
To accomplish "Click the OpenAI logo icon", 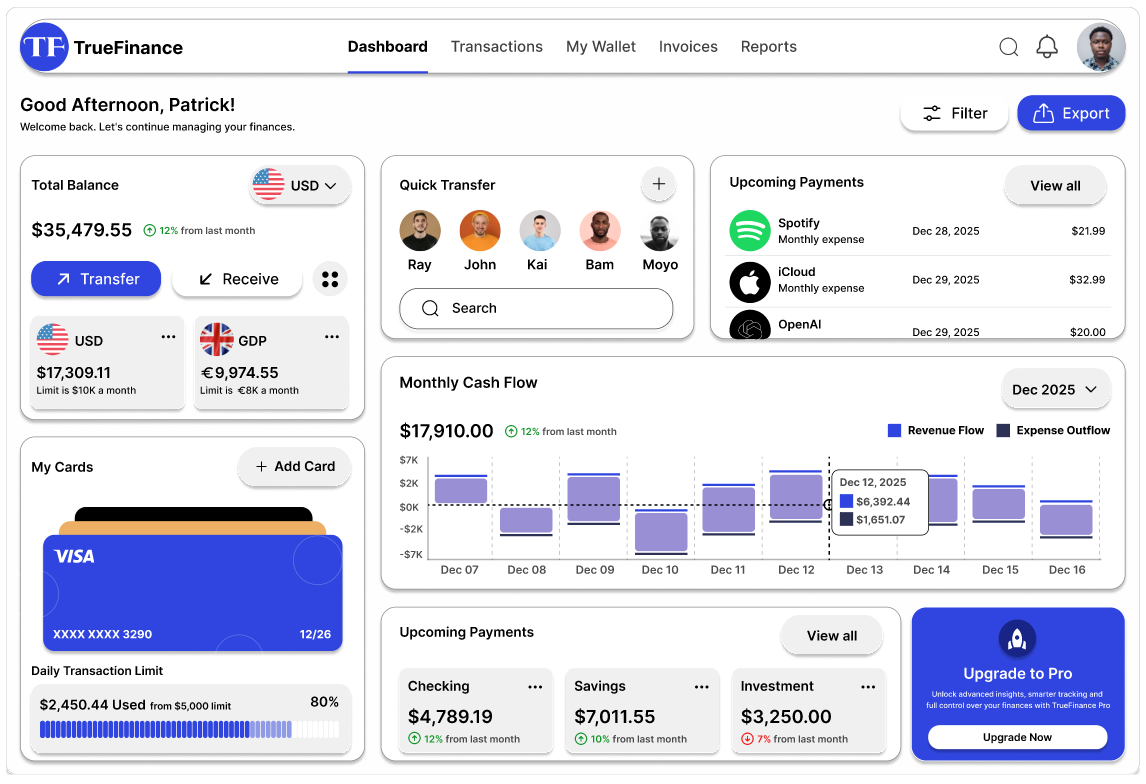I will (750, 326).
